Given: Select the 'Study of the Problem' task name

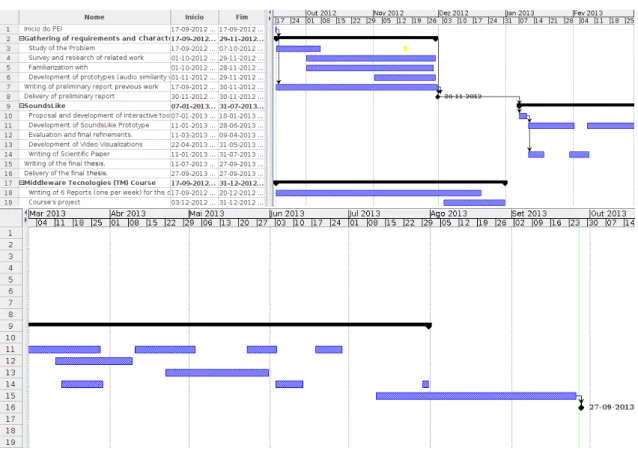Looking at the screenshot, I should tap(62, 48).
